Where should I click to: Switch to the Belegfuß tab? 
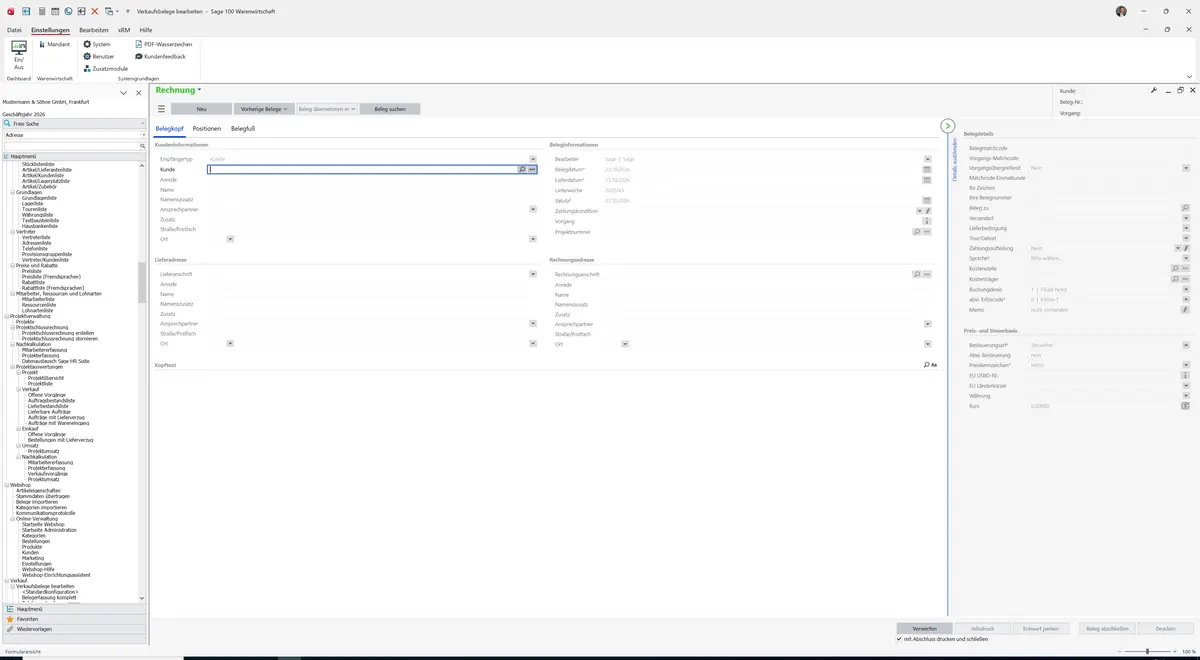243,129
